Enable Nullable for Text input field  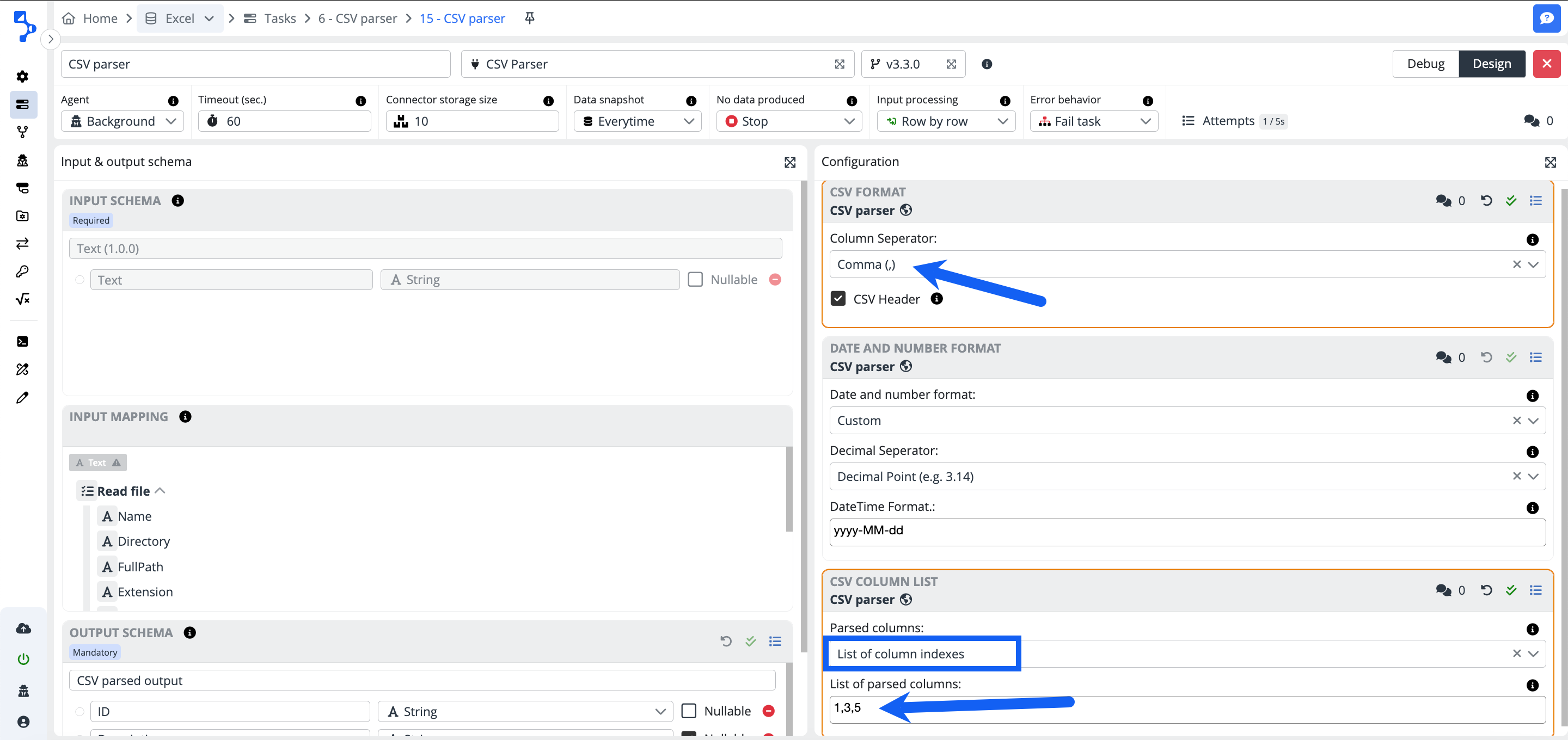pyautogui.click(x=695, y=279)
